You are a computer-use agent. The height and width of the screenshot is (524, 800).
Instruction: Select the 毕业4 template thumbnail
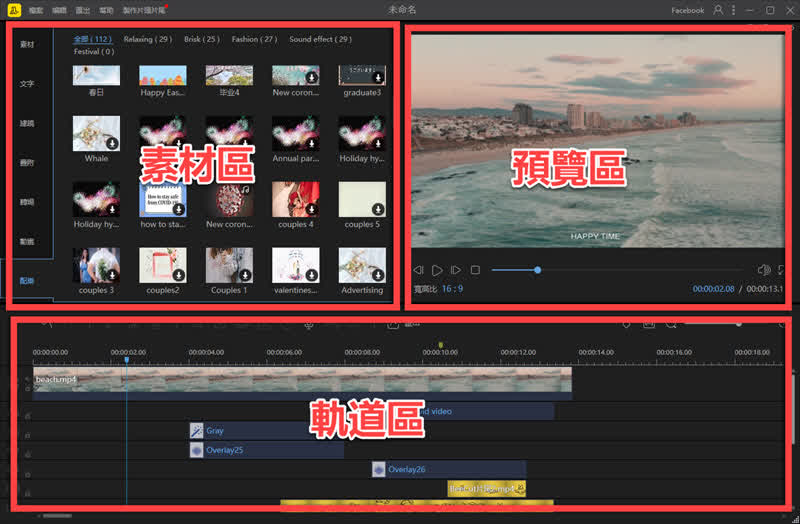229,76
